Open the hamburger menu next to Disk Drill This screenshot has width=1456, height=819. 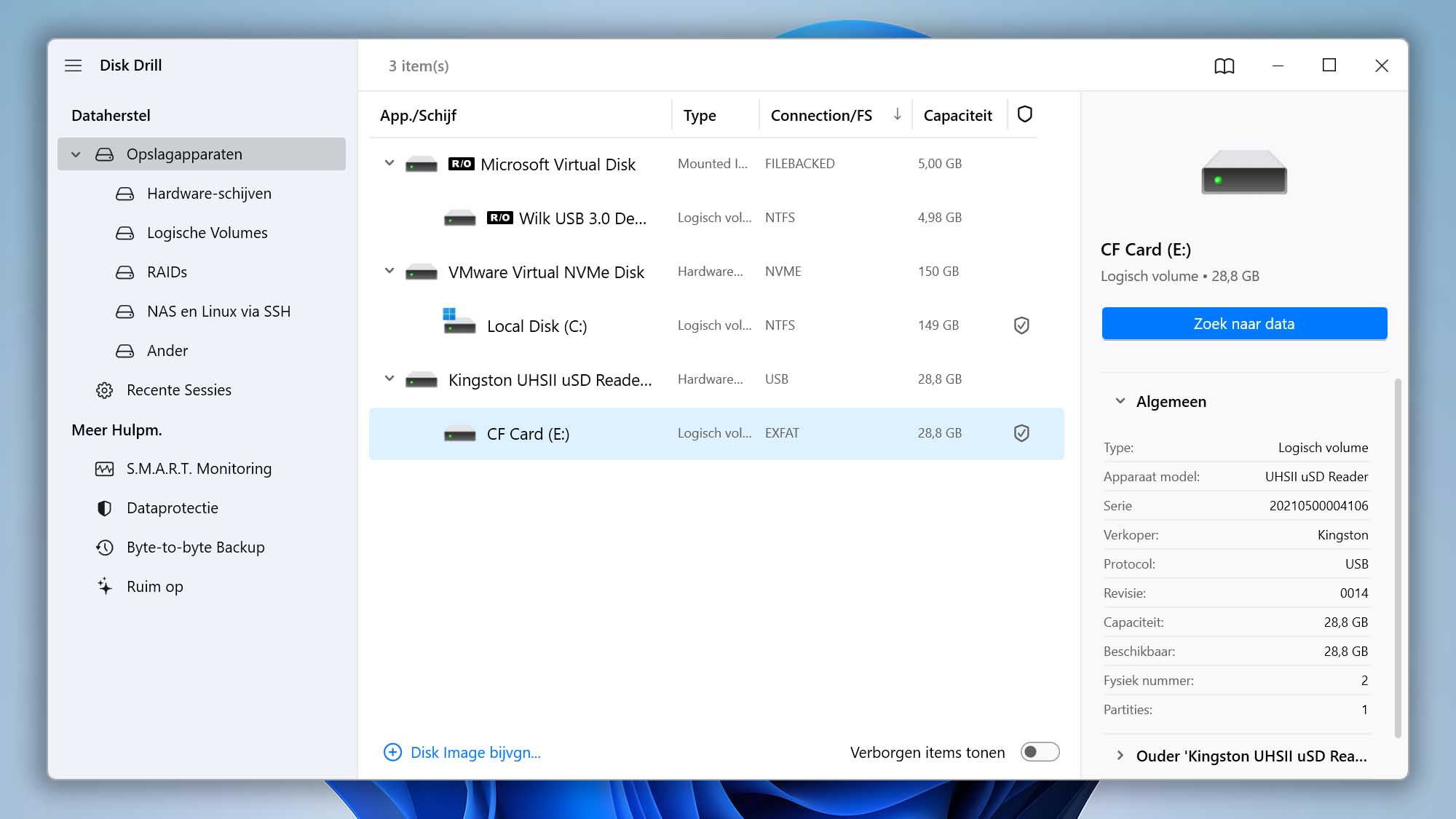coord(74,66)
